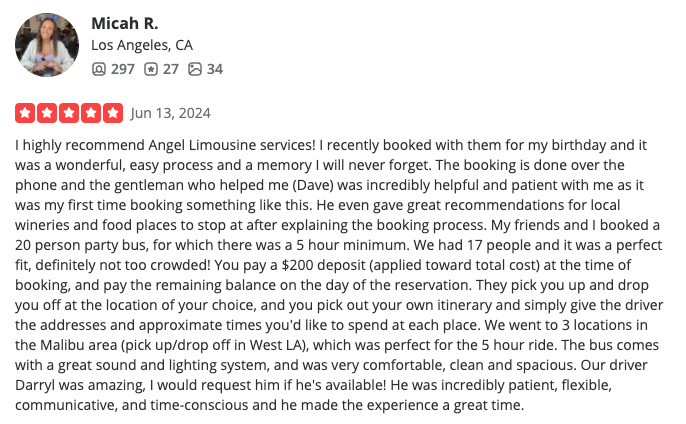Click the 27 reviews count

pyautogui.click(x=171, y=69)
